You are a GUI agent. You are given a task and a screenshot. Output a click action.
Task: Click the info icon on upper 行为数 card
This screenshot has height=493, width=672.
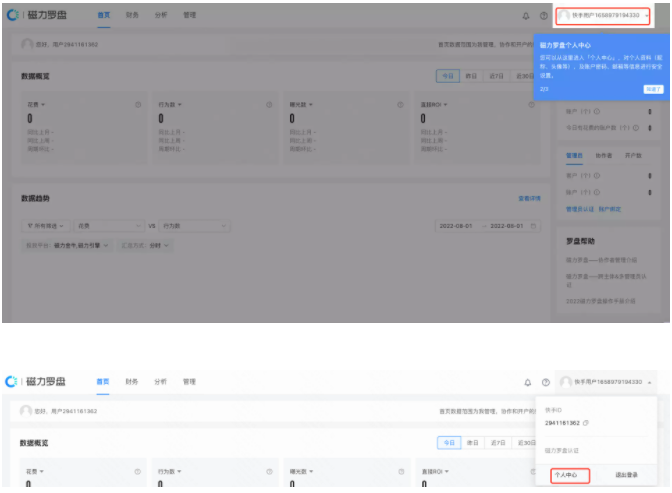coord(268,105)
